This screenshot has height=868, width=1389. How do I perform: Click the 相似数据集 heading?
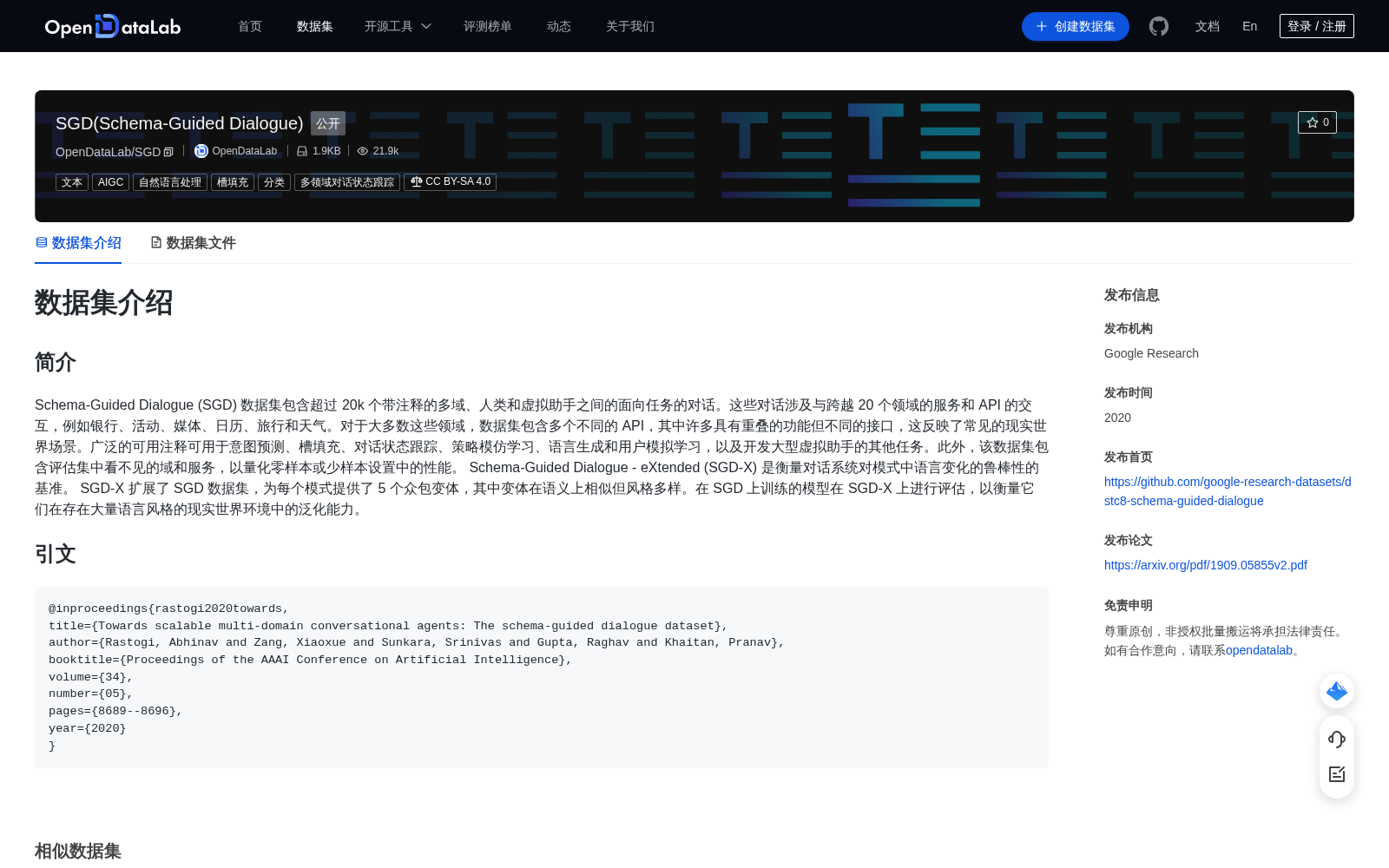78,851
